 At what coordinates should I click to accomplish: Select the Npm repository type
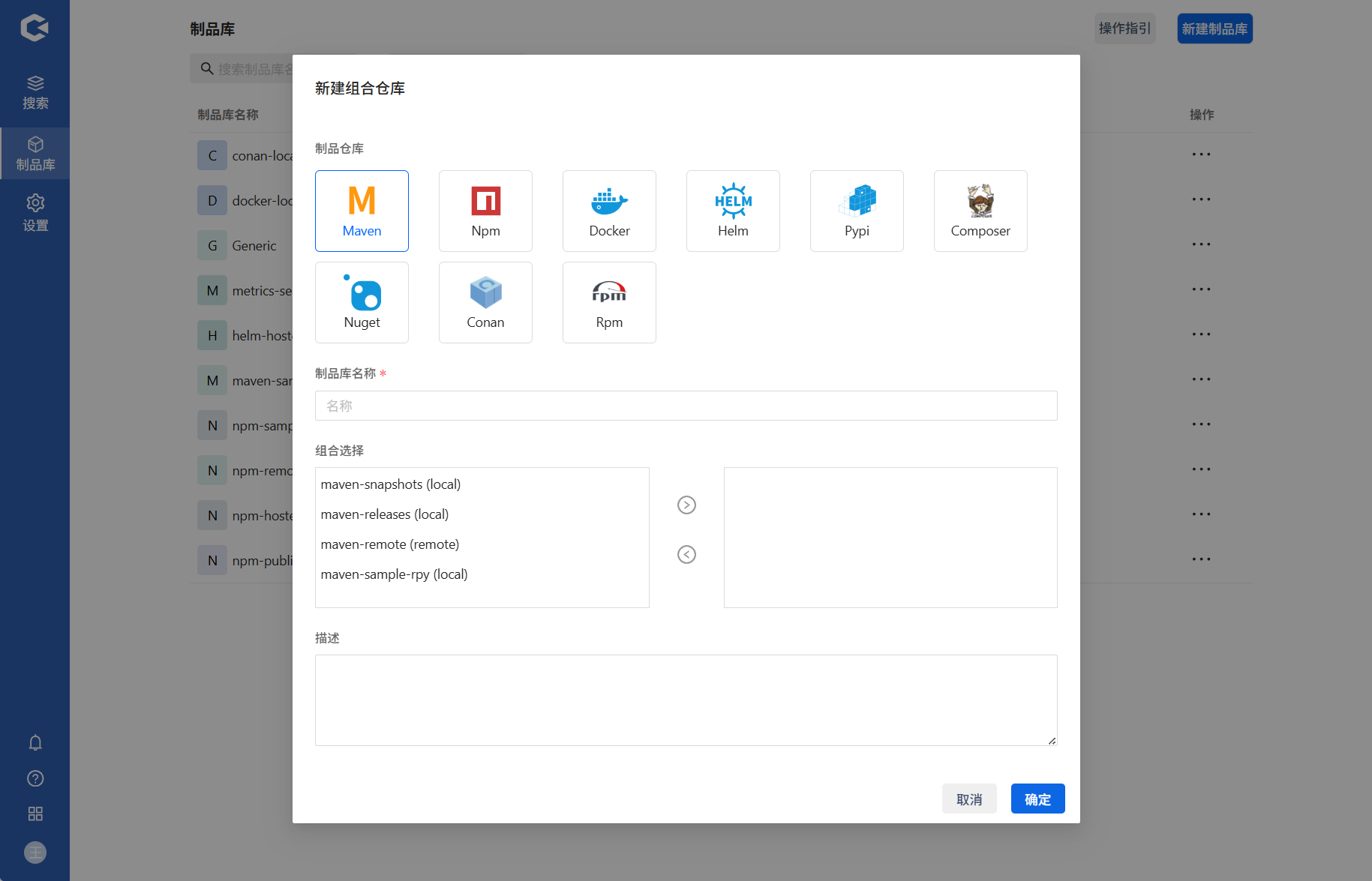485,211
